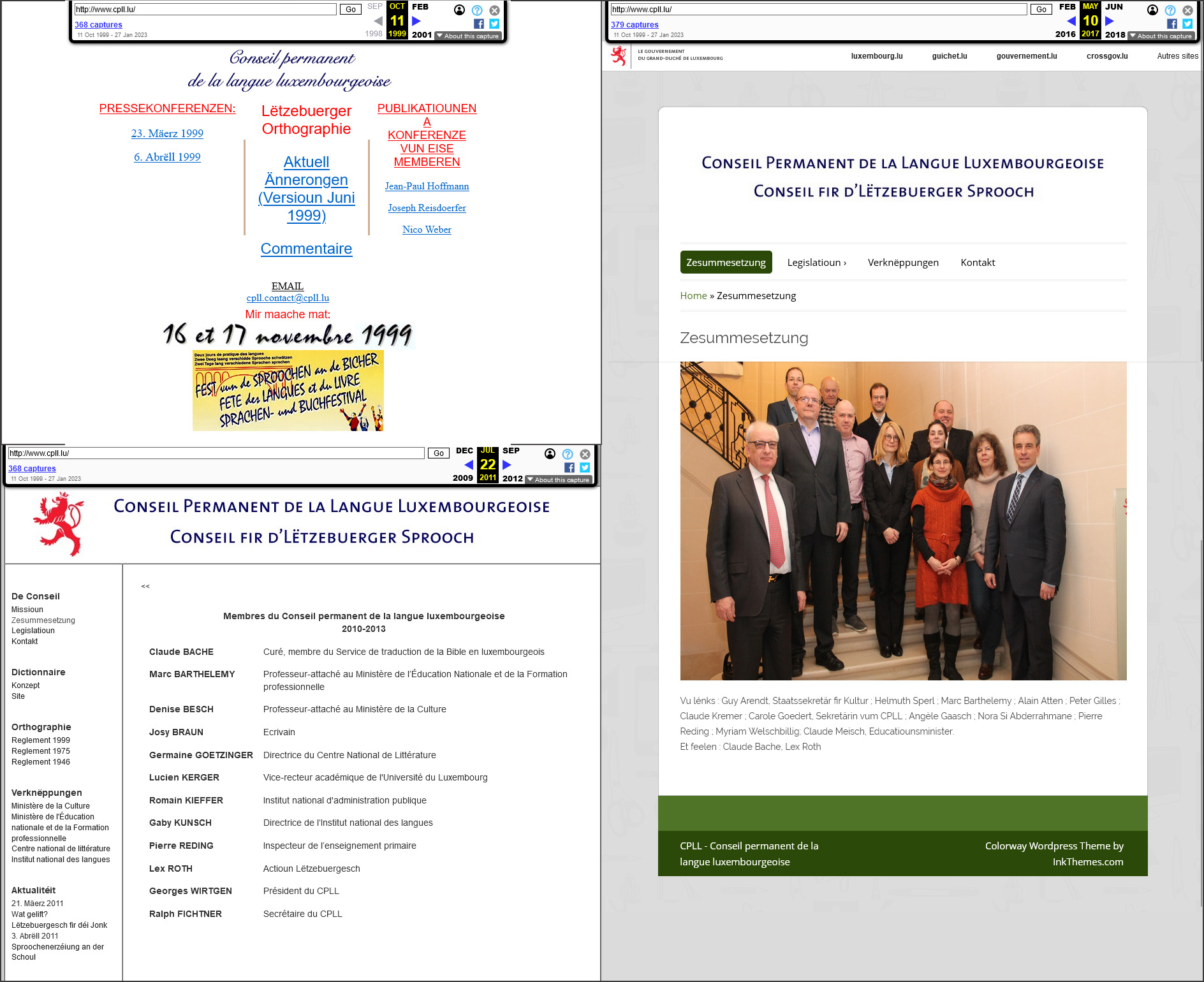The width and height of the screenshot is (1204, 982).
Task: Go to next capture arrow beside OCT 11 1999
Action: point(416,21)
